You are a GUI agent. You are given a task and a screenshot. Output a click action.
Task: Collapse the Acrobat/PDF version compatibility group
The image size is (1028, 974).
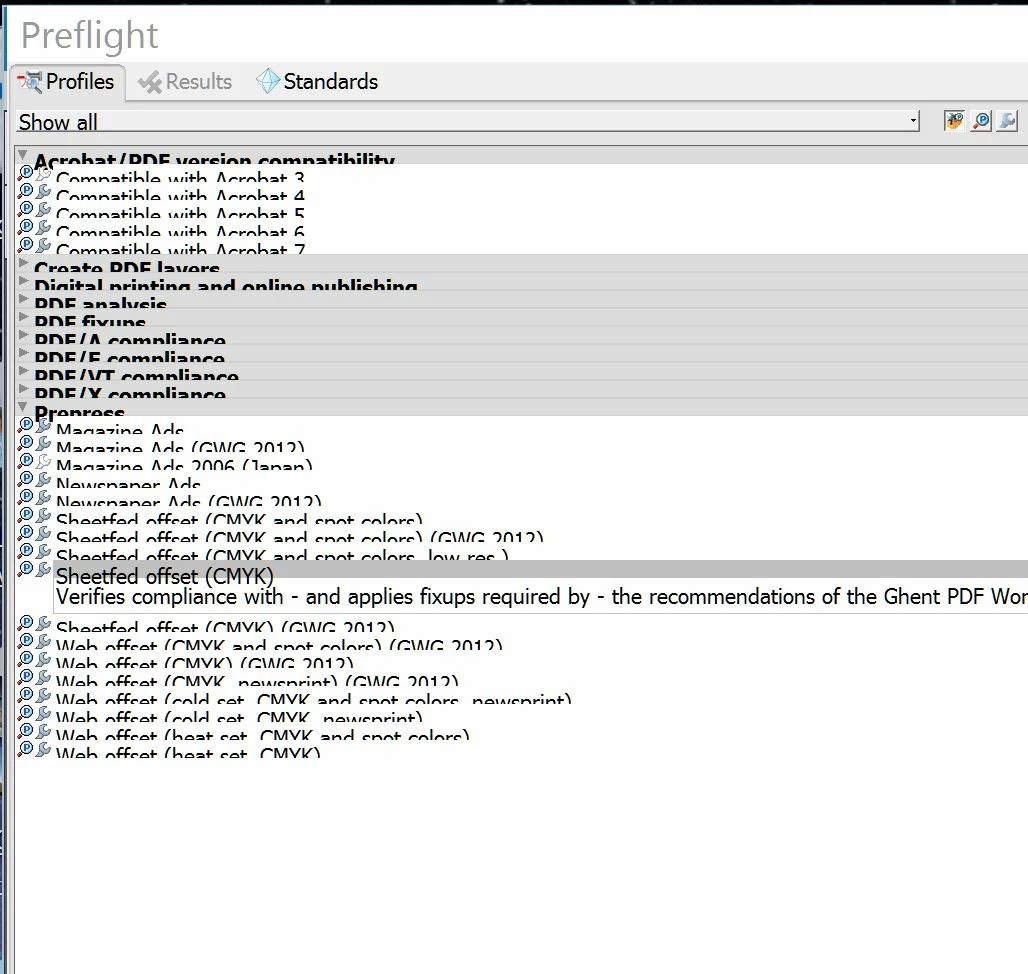pyautogui.click(x=23, y=155)
